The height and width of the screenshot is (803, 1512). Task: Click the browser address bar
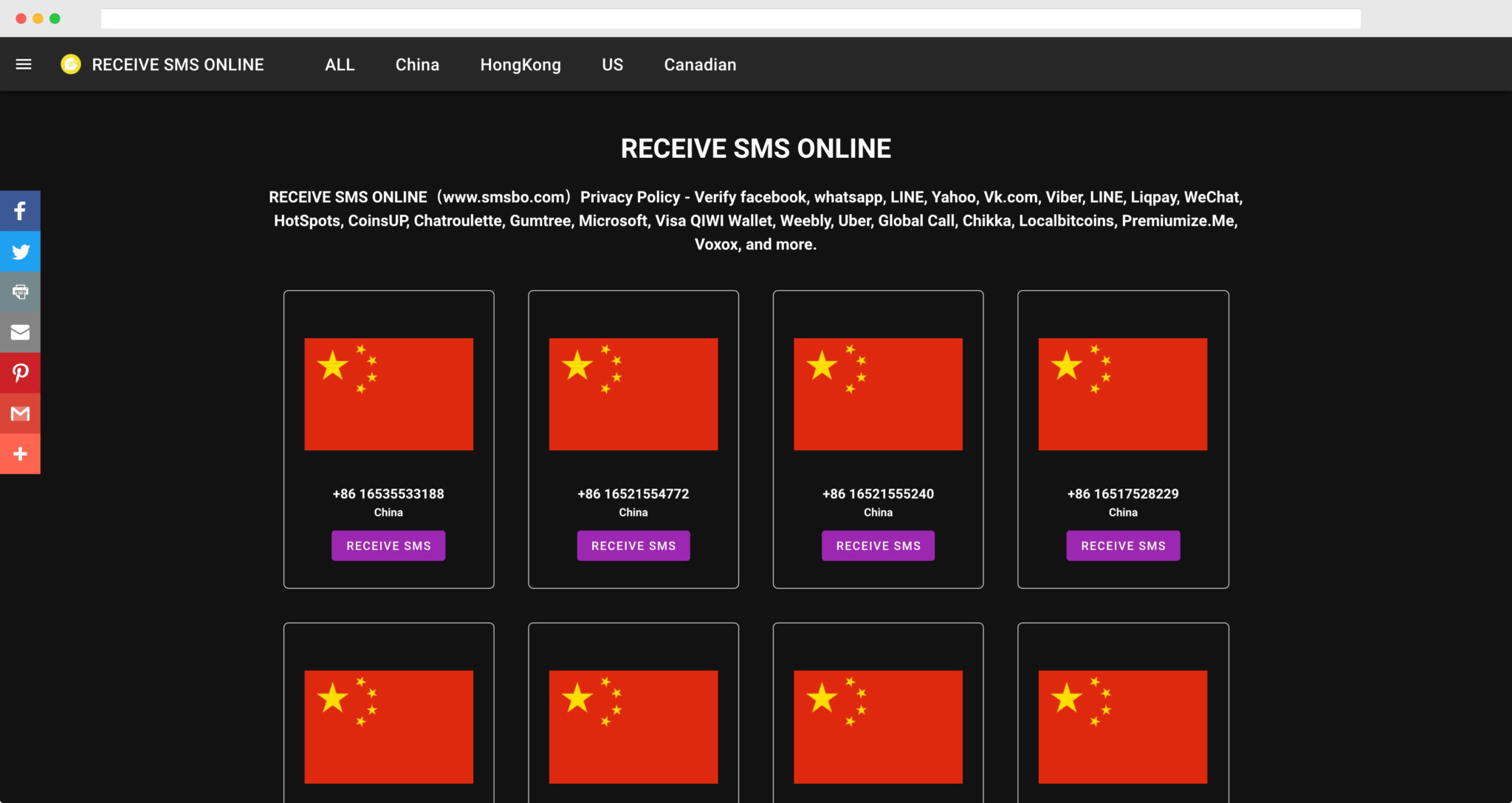pyautogui.click(x=731, y=18)
